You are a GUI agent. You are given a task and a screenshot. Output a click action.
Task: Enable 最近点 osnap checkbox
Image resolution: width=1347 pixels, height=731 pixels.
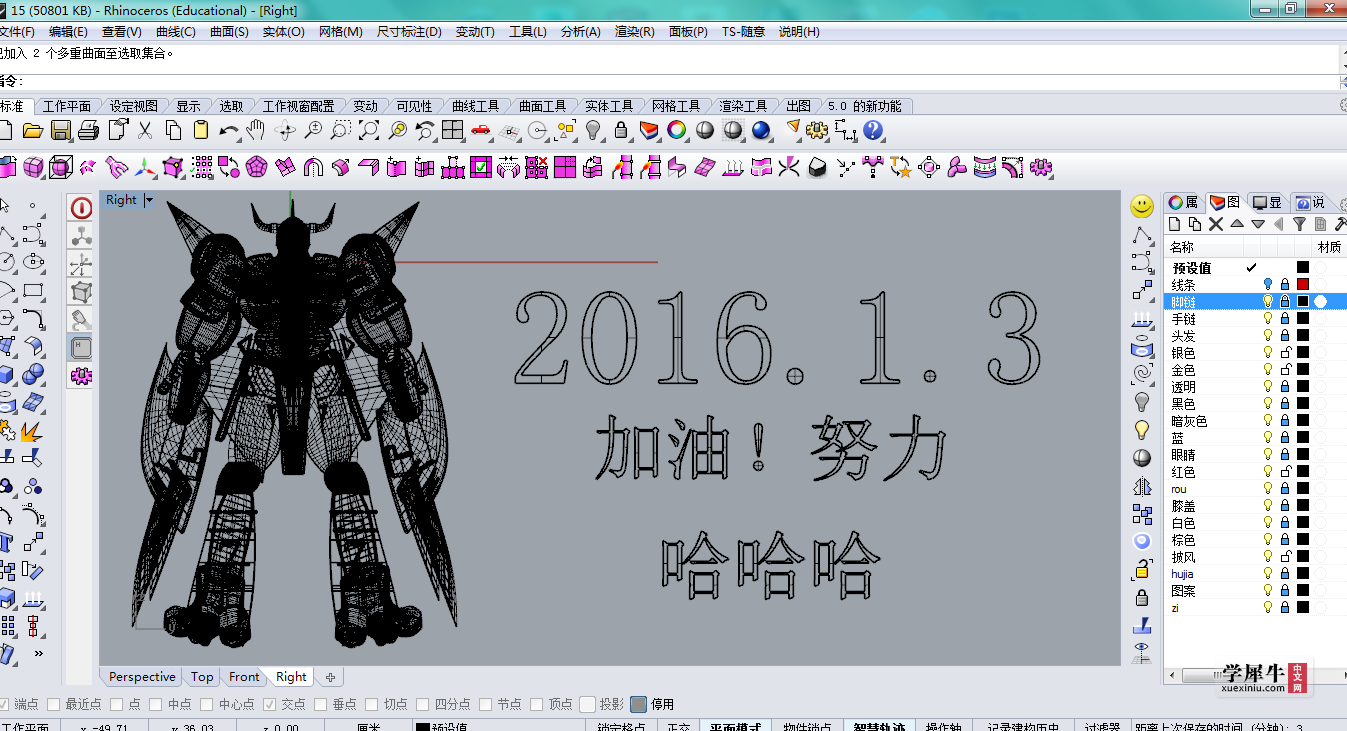click(x=54, y=704)
